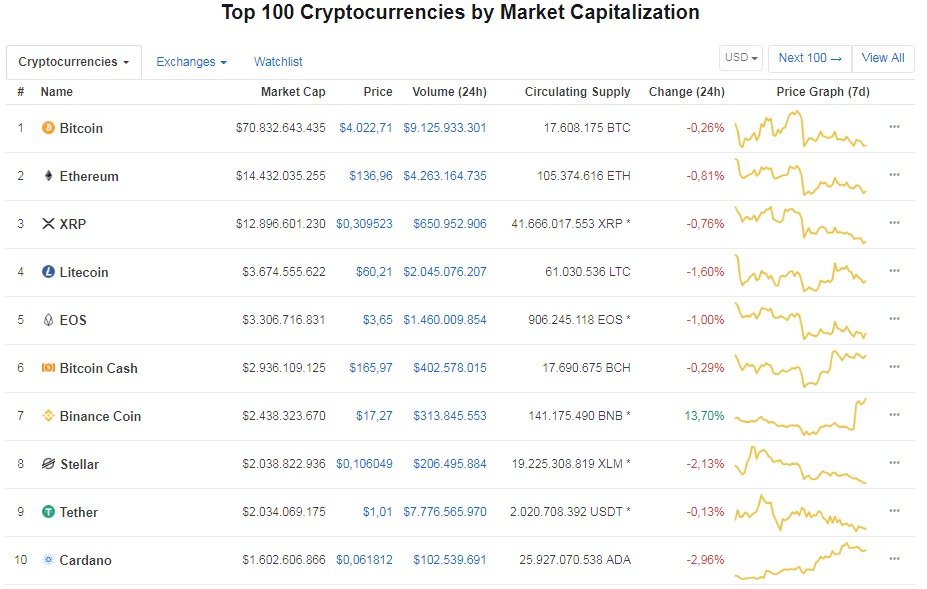Screen dimensions: 927x589
Task: Expand the Exchanges dropdown menu
Action: 191,62
